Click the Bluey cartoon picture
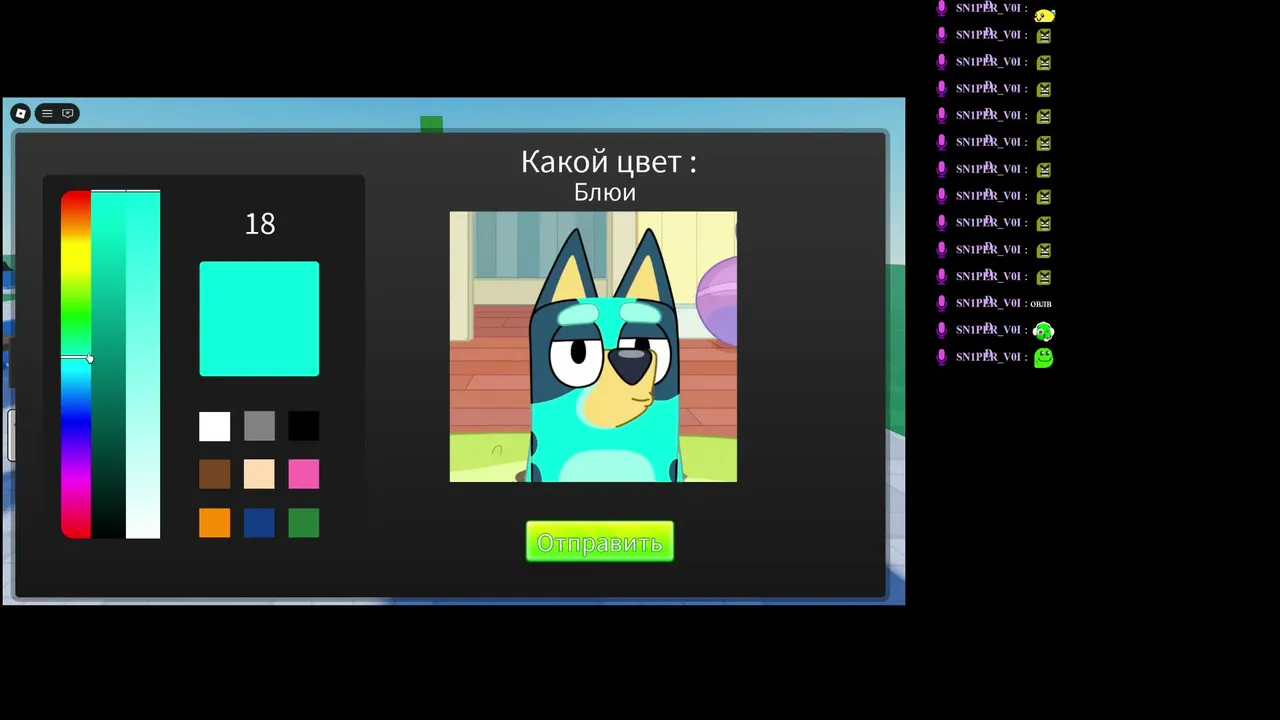The height and width of the screenshot is (720, 1280). coord(593,347)
